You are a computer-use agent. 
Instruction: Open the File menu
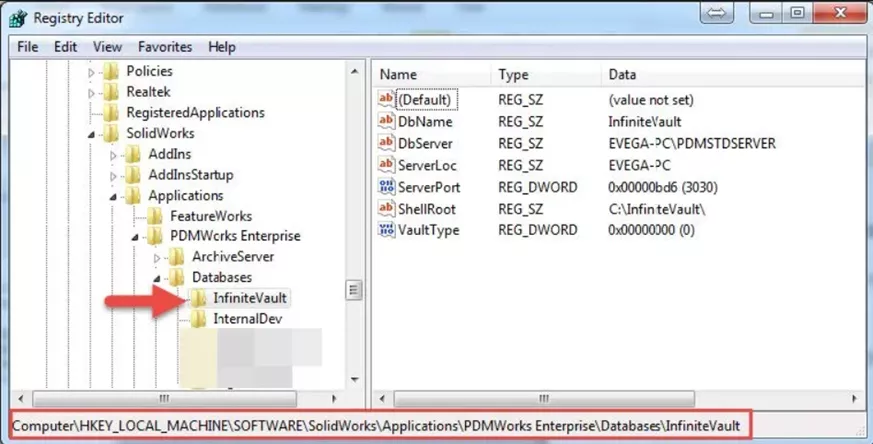click(x=27, y=47)
